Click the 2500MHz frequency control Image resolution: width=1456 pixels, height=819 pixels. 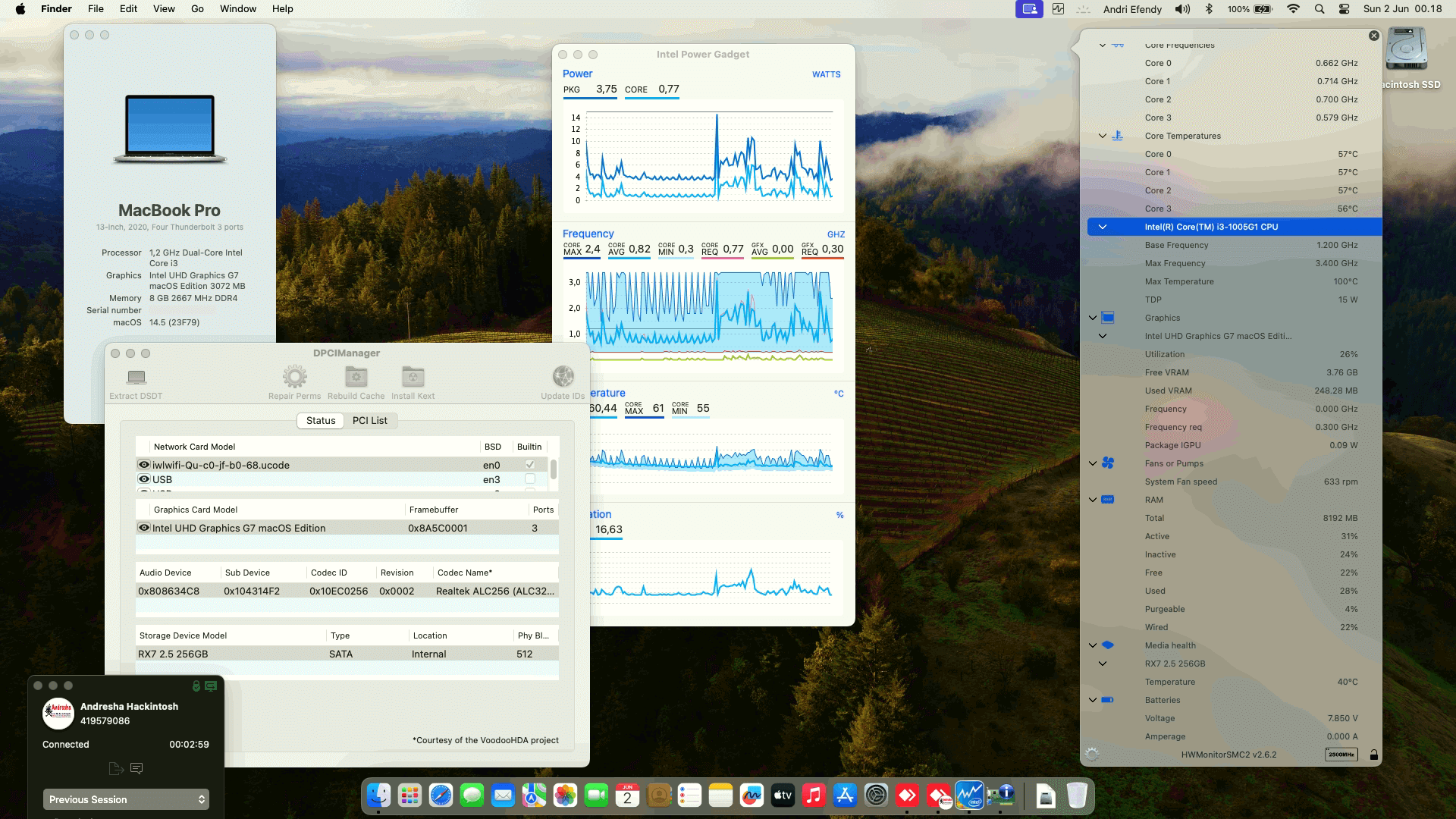pyautogui.click(x=1341, y=755)
